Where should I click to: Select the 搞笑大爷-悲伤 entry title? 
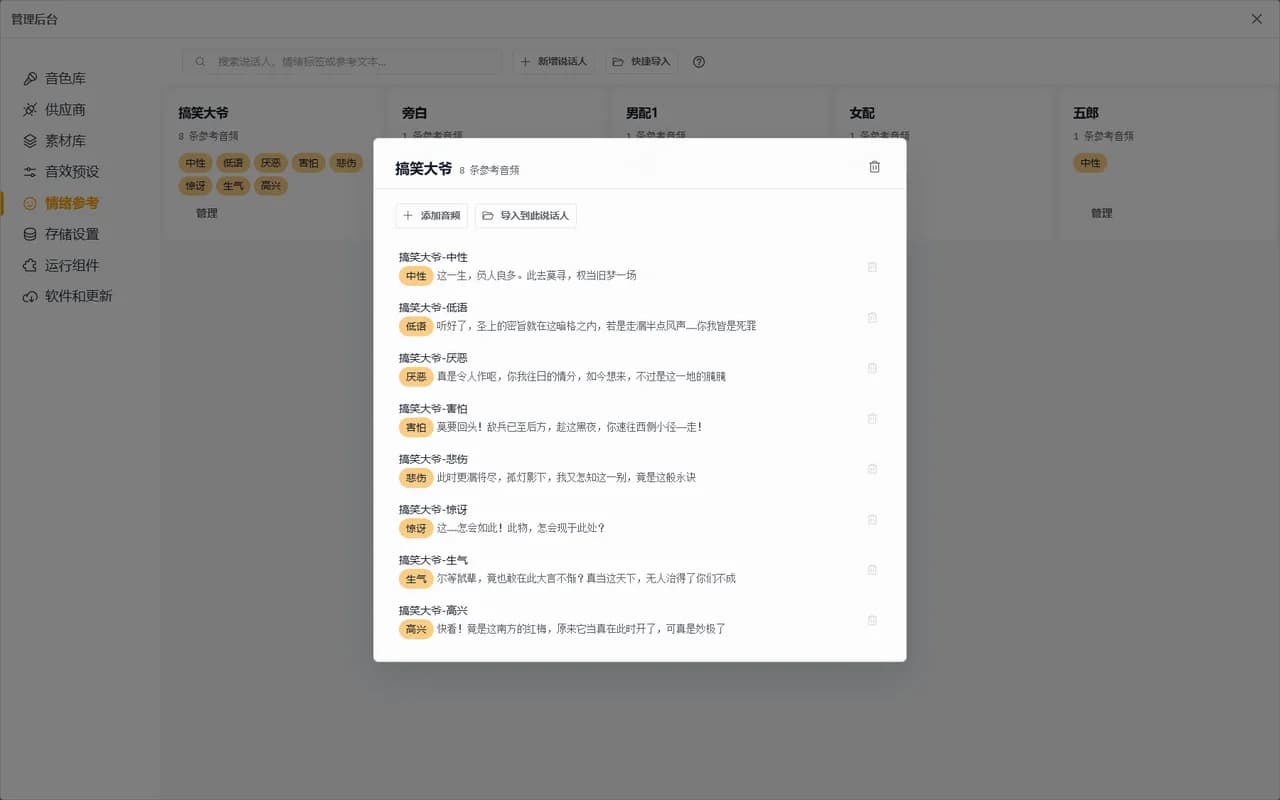coord(433,459)
